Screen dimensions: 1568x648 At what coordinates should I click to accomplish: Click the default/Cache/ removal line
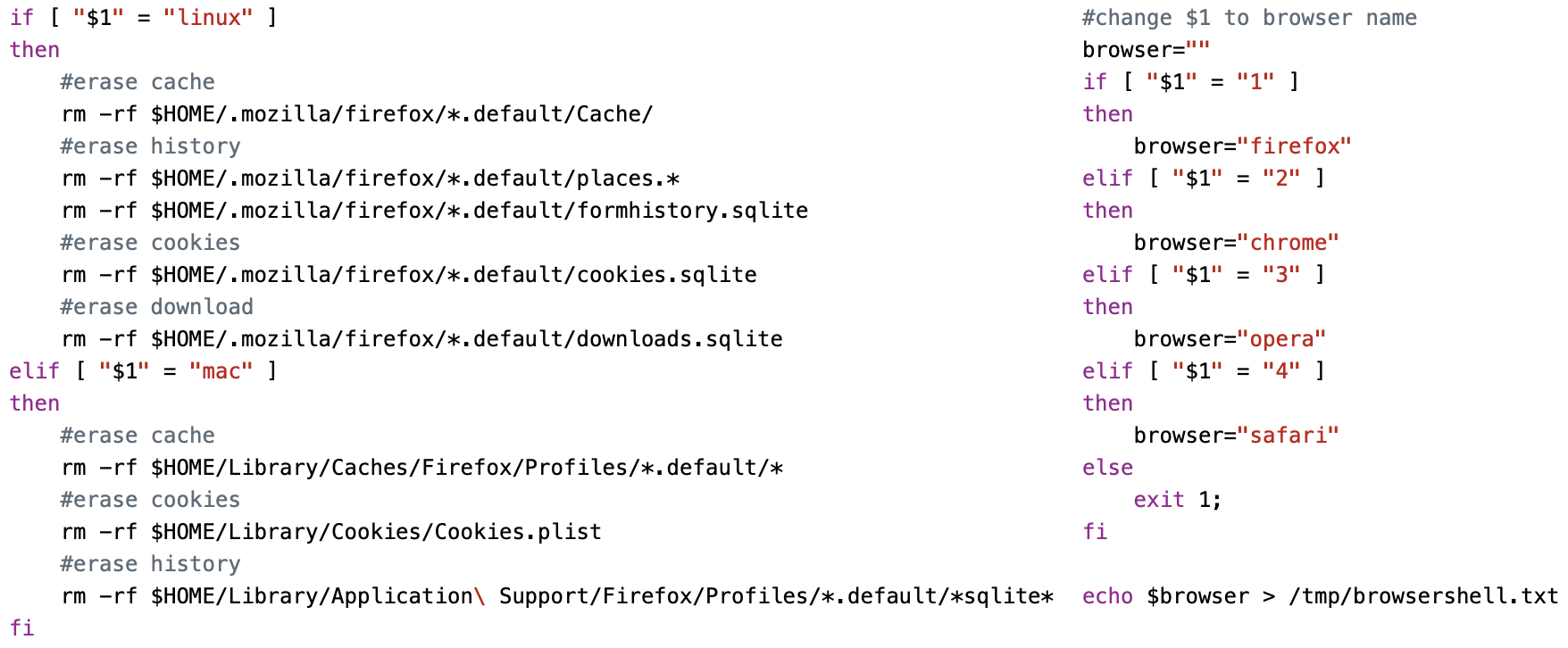pos(357,114)
